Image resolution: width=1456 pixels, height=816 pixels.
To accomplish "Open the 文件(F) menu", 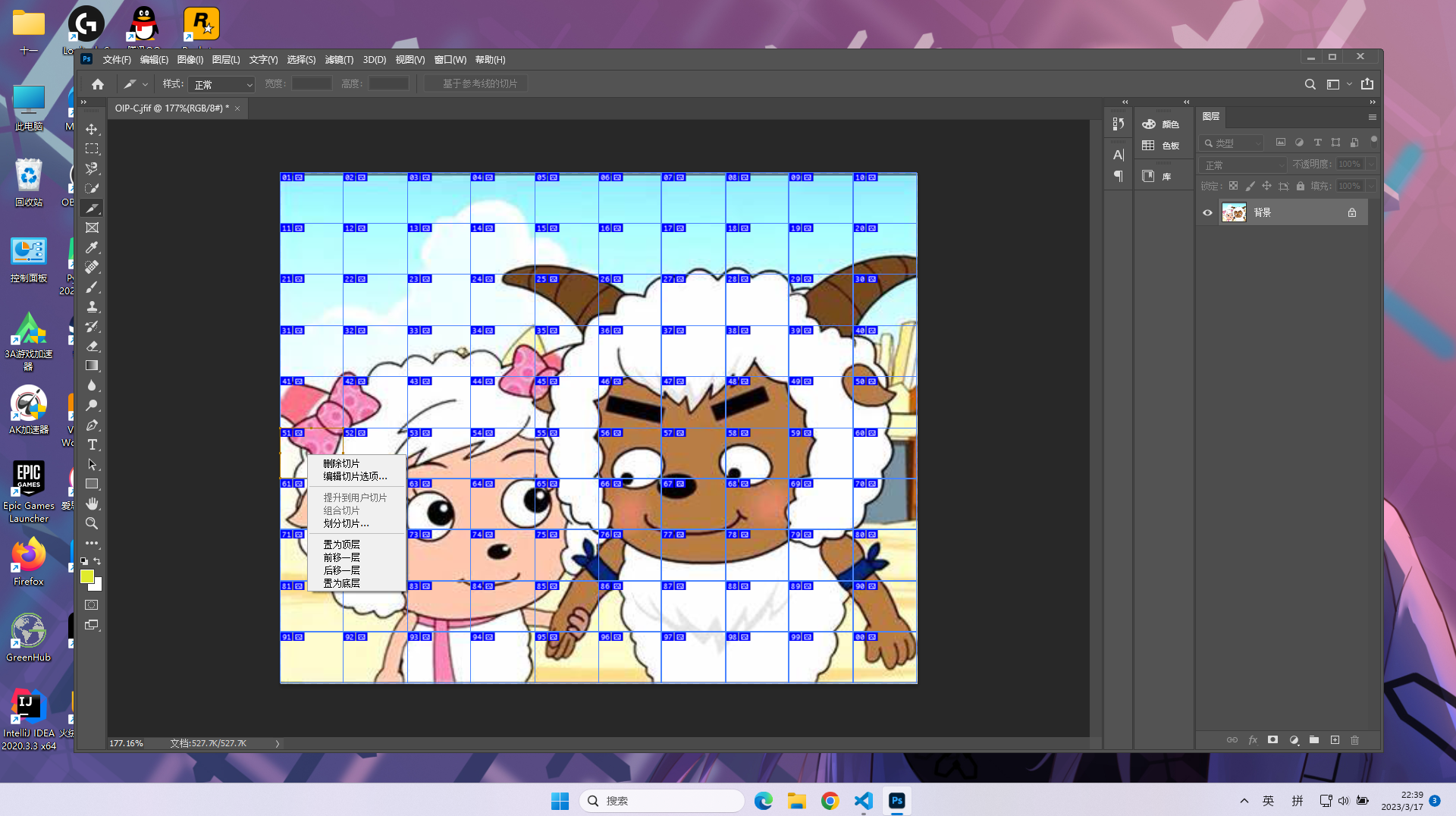I will tap(117, 60).
